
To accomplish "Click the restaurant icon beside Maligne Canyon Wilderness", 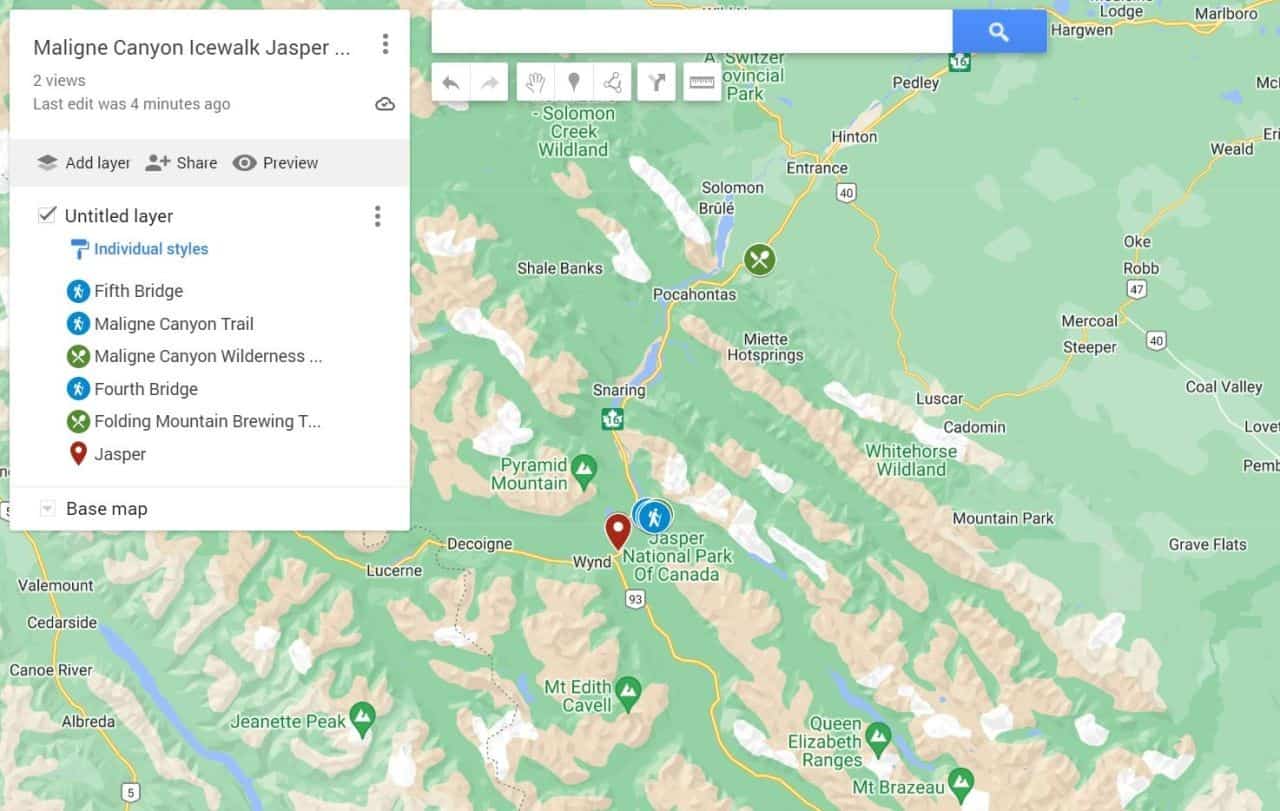I will [78, 356].
